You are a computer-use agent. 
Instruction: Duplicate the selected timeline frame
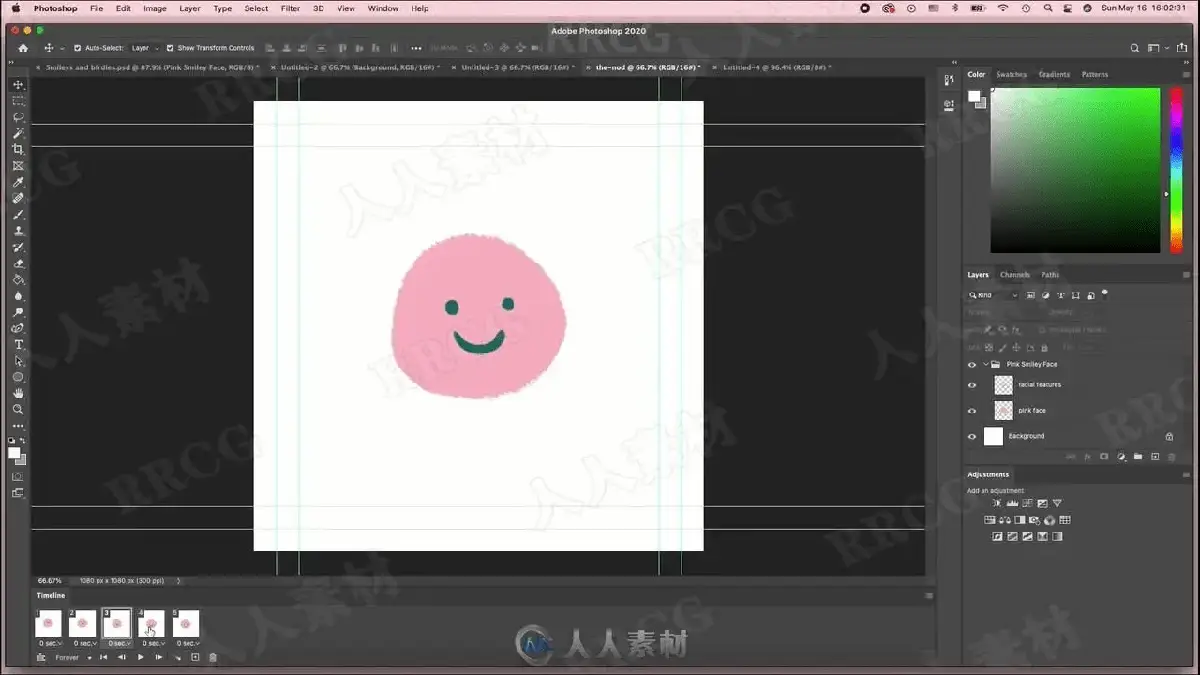coord(196,657)
